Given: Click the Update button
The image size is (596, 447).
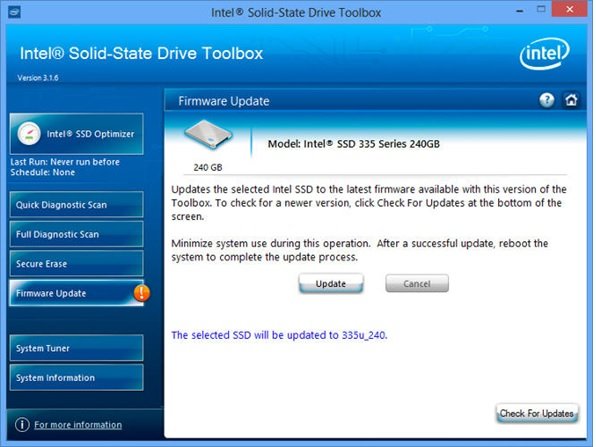Looking at the screenshot, I should [331, 284].
